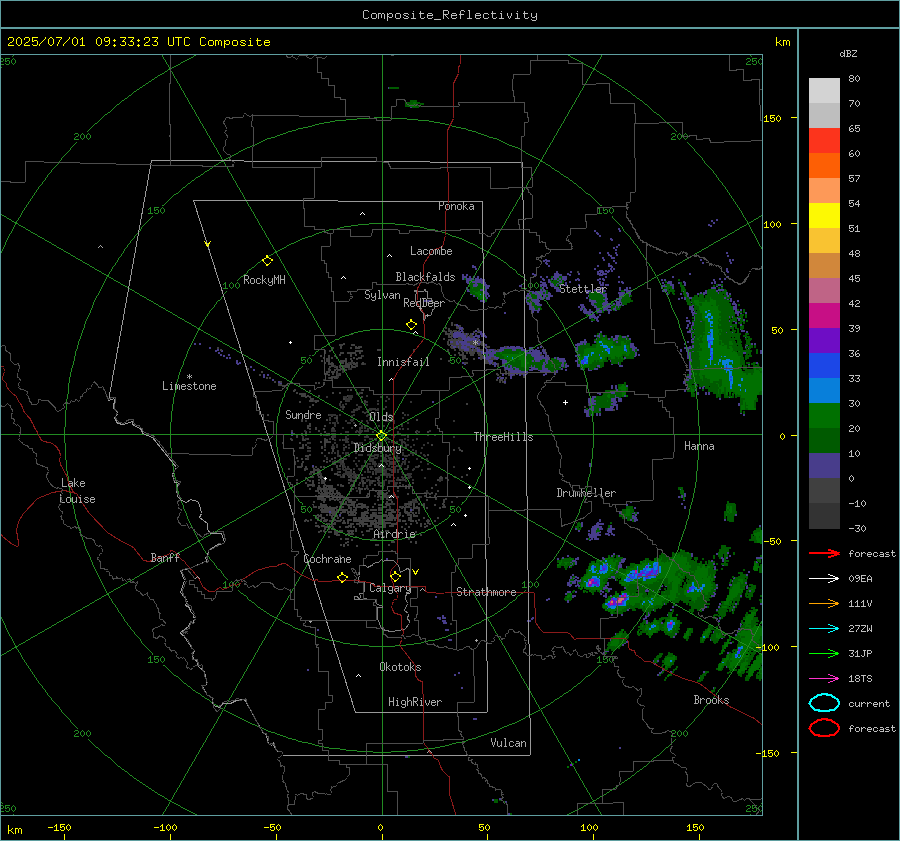The width and height of the screenshot is (900, 841).
Task: Click the red forecast arrow in legend
Action: (x=824, y=553)
